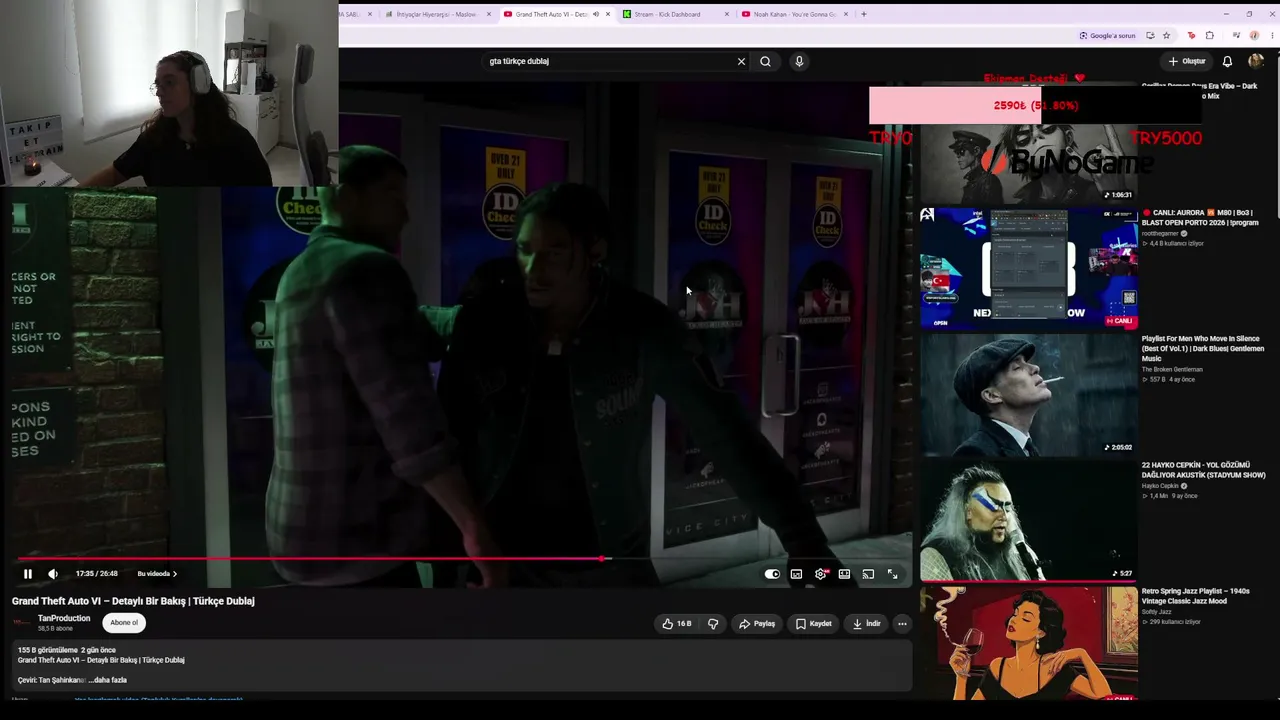Image resolution: width=1280 pixels, height=720 pixels.
Task: Save the video with Kaydet
Action: click(x=814, y=624)
